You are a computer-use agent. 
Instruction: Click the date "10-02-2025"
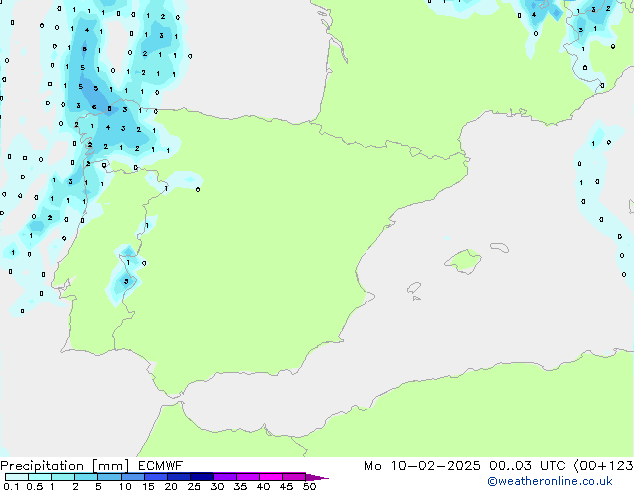pos(435,465)
